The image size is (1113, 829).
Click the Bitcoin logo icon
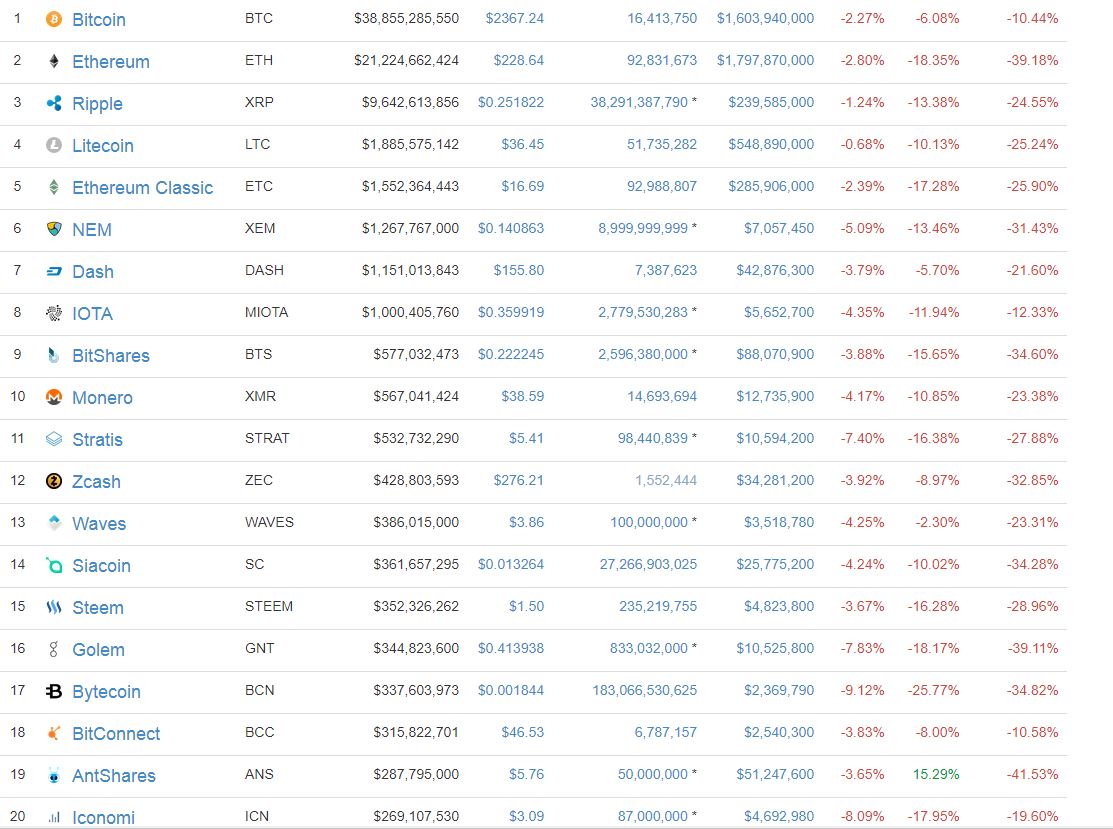tap(54, 19)
